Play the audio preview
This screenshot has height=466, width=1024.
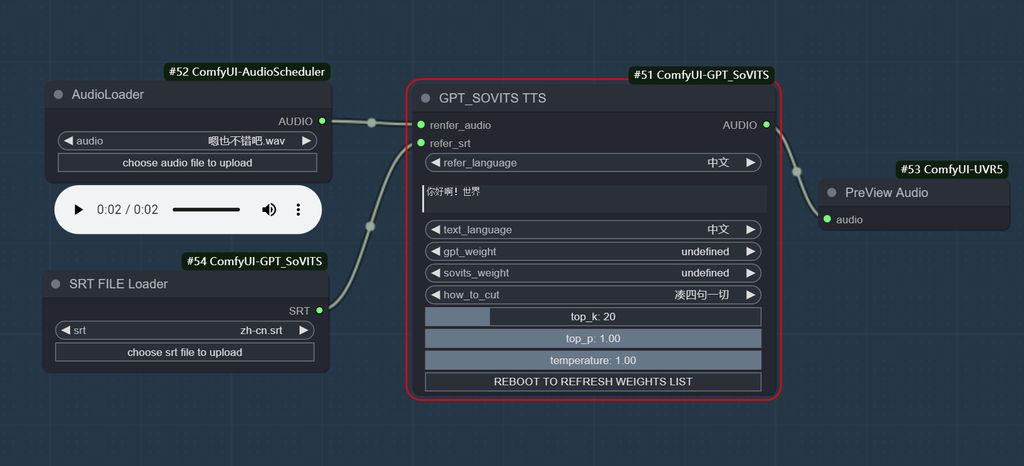pyautogui.click(x=78, y=210)
